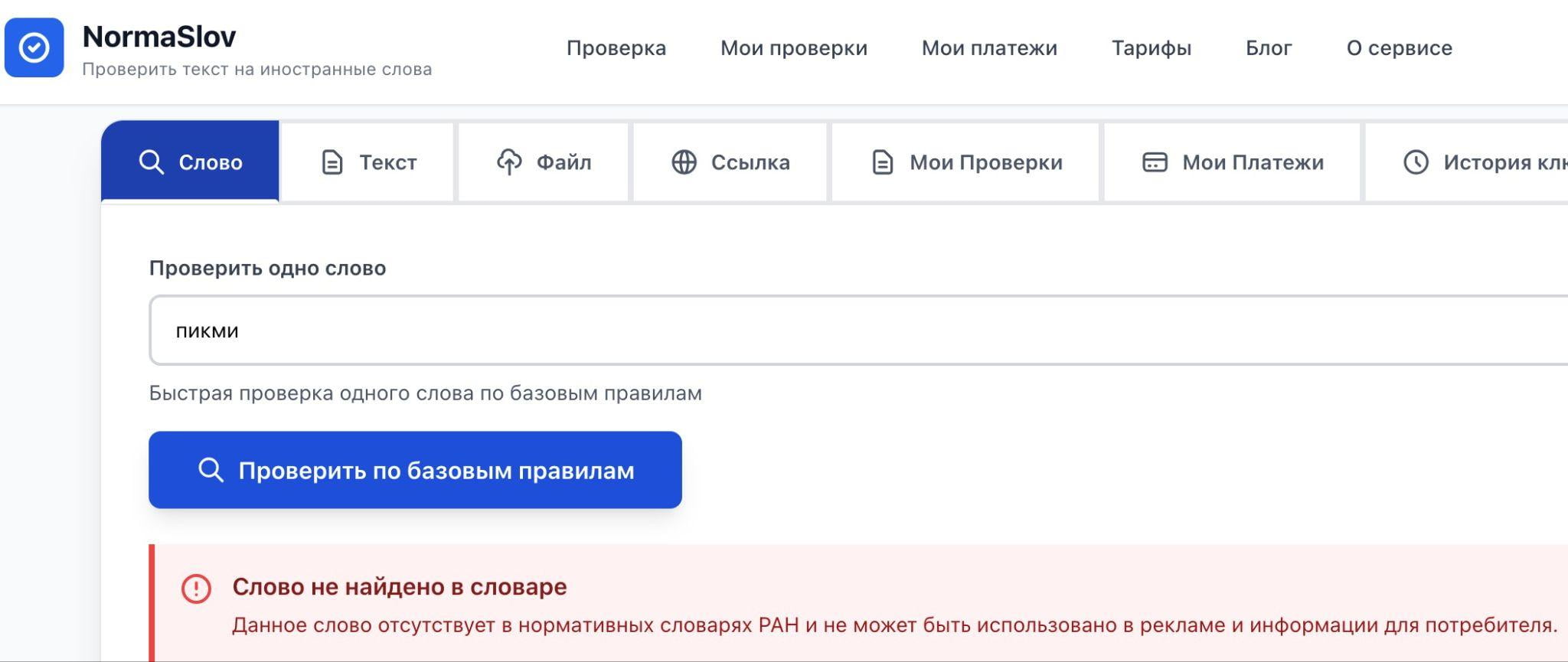Open Мои платежи from the header navigation

point(991,47)
